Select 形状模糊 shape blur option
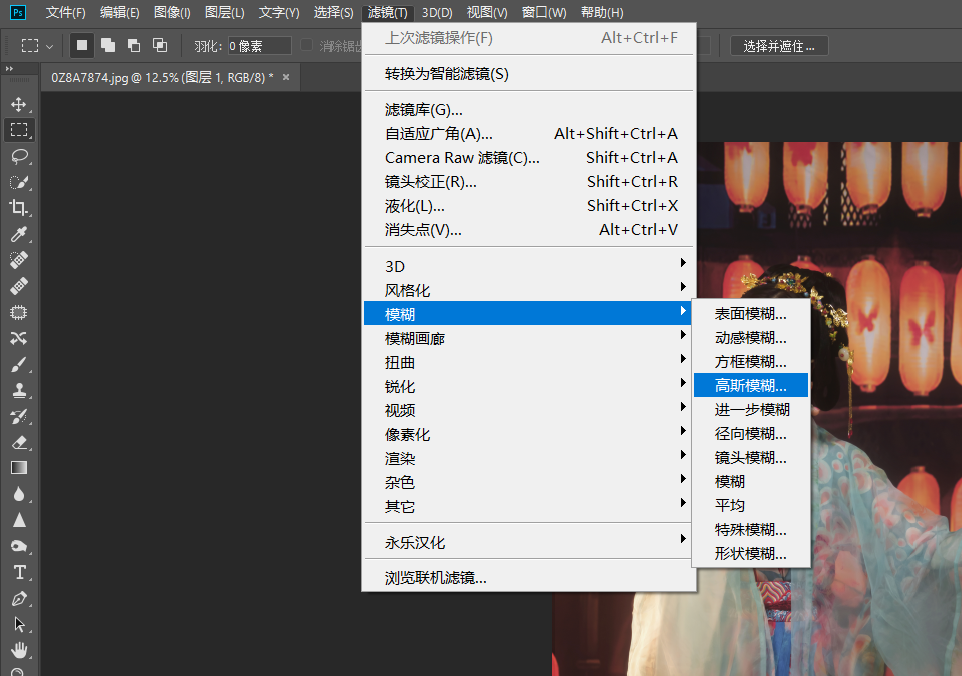Image resolution: width=962 pixels, height=676 pixels. pos(750,553)
